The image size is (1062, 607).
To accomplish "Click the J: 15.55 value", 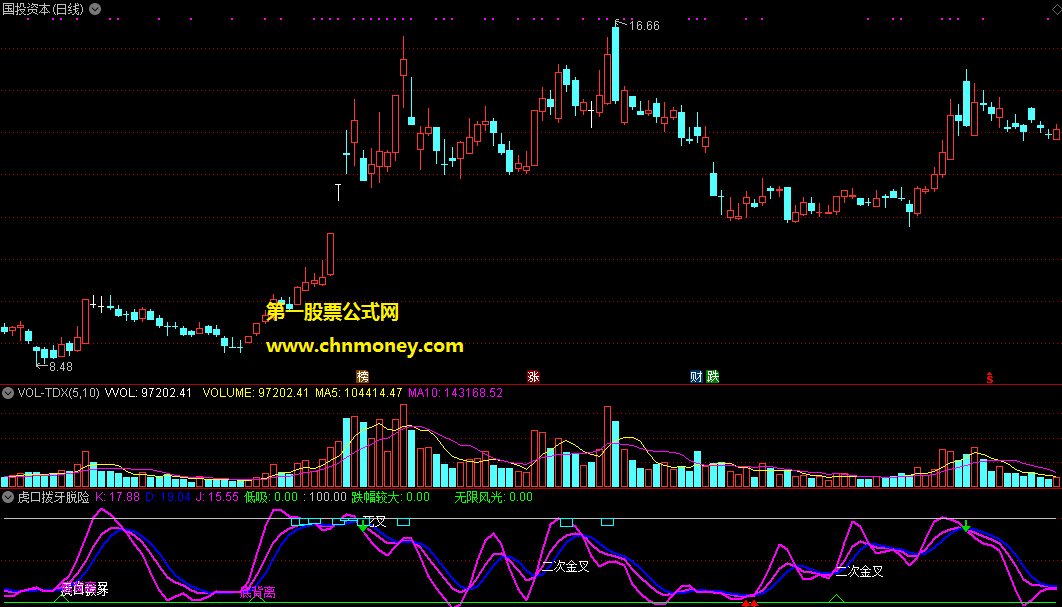I will click(217, 497).
